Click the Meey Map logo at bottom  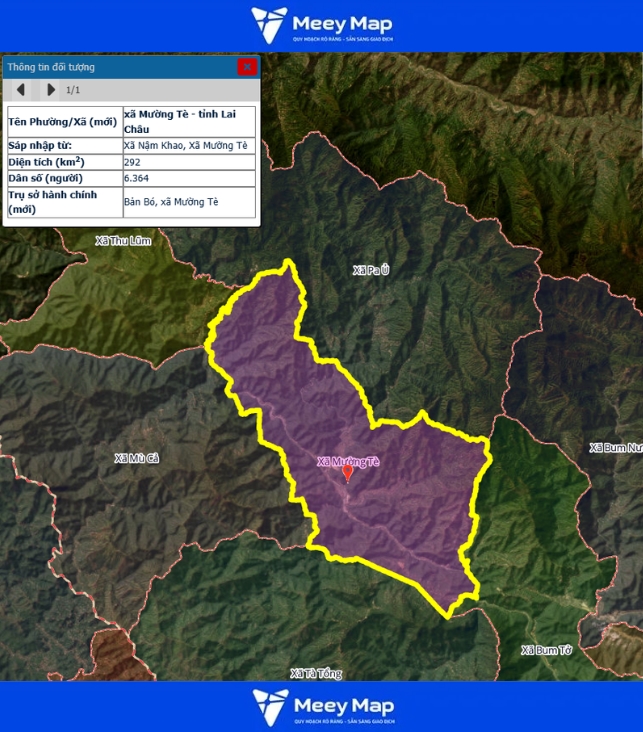tap(321, 706)
